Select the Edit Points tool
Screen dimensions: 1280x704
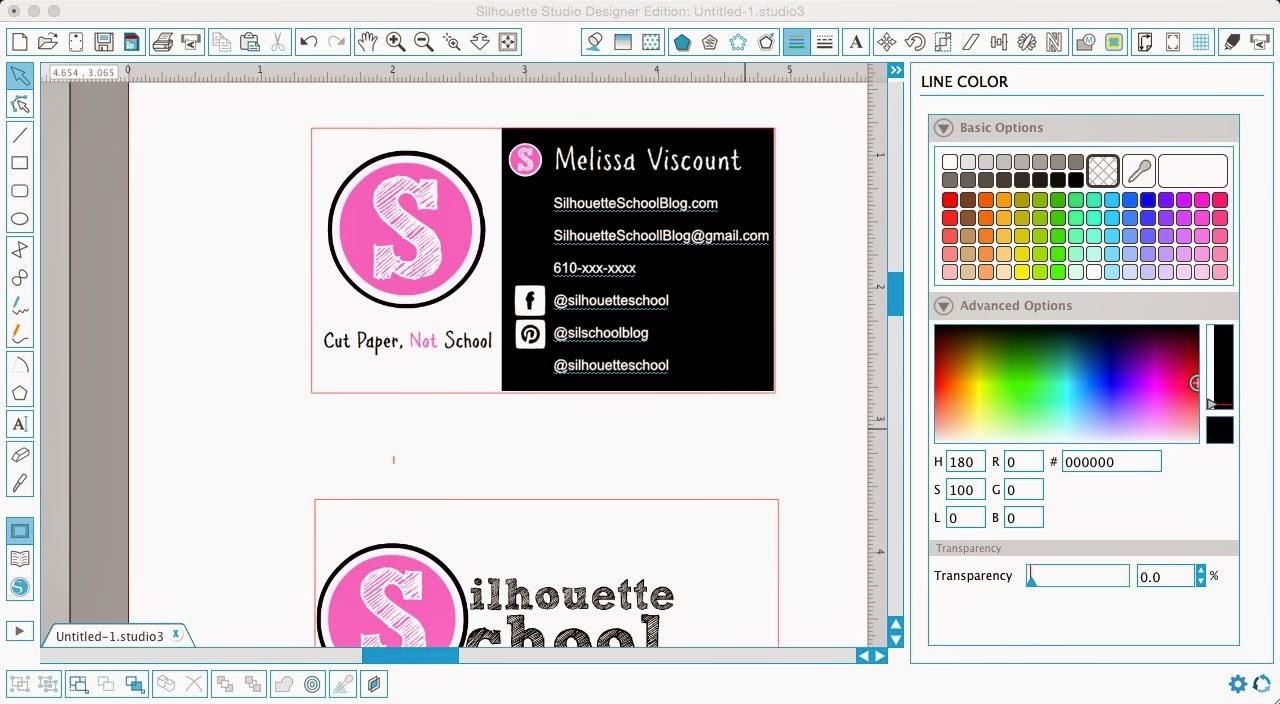(x=20, y=104)
